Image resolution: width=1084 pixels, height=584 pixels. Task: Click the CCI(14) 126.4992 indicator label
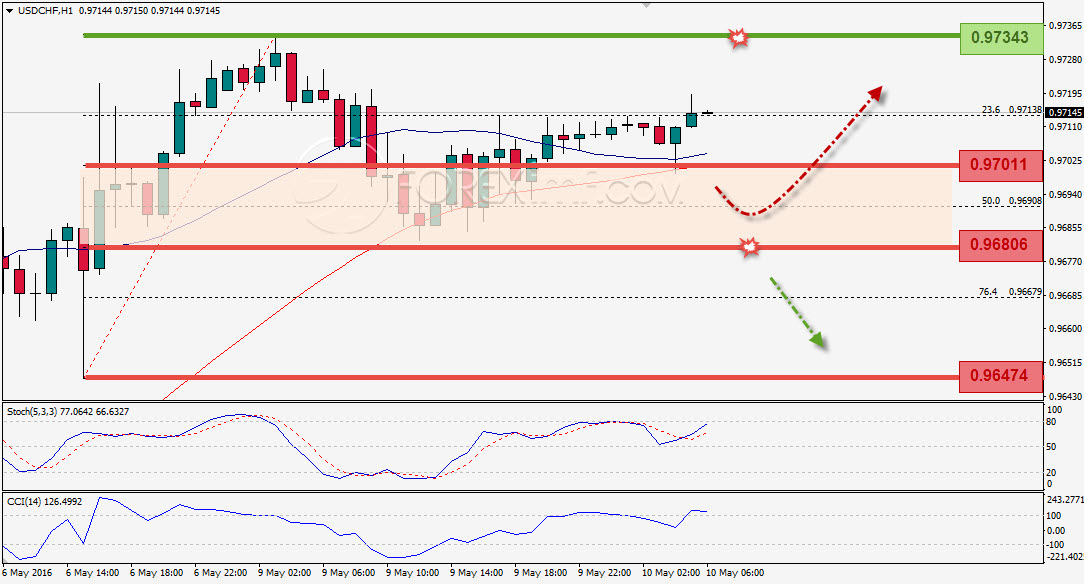44,501
